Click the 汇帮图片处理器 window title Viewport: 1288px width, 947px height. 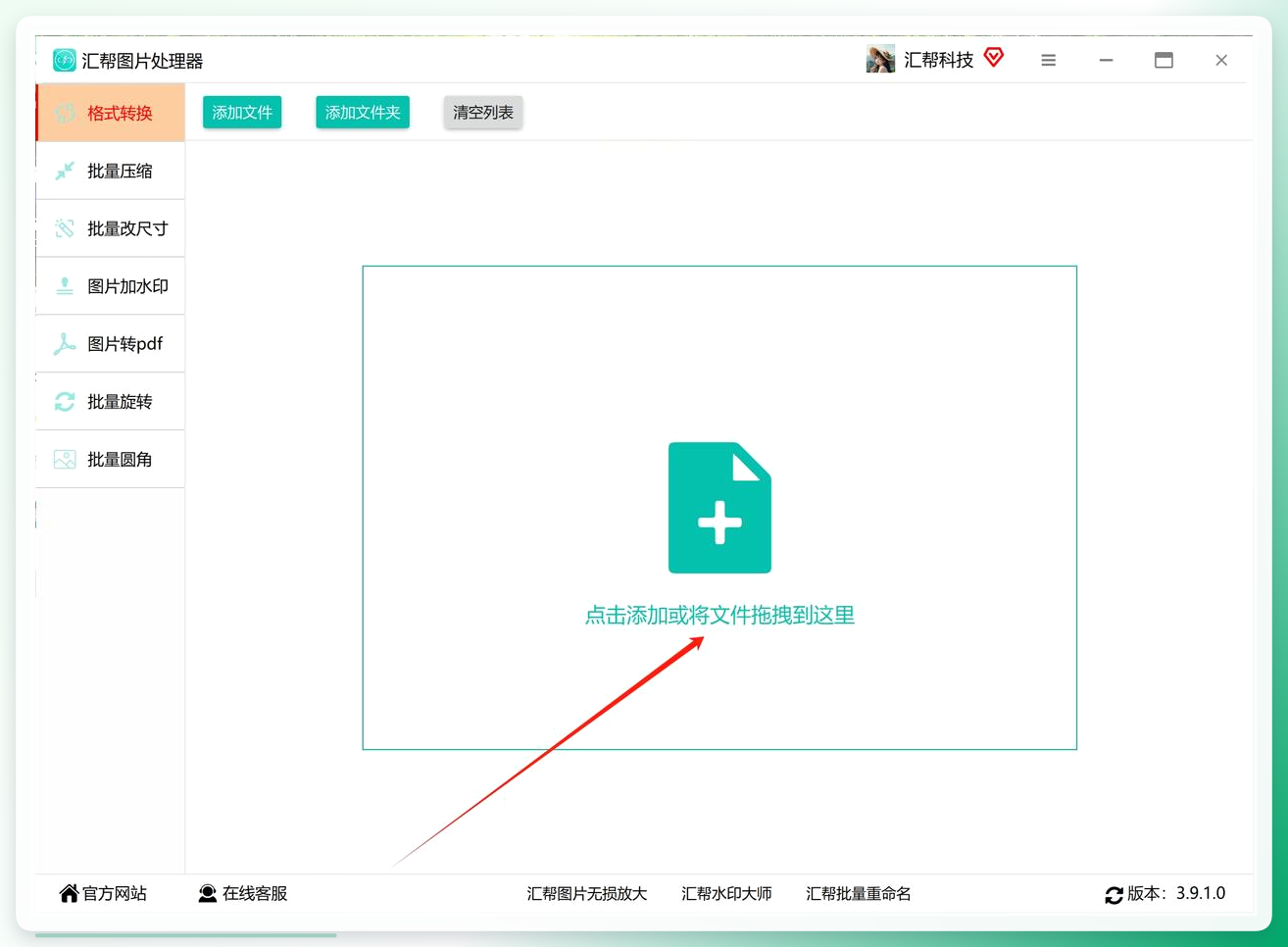pos(142,61)
